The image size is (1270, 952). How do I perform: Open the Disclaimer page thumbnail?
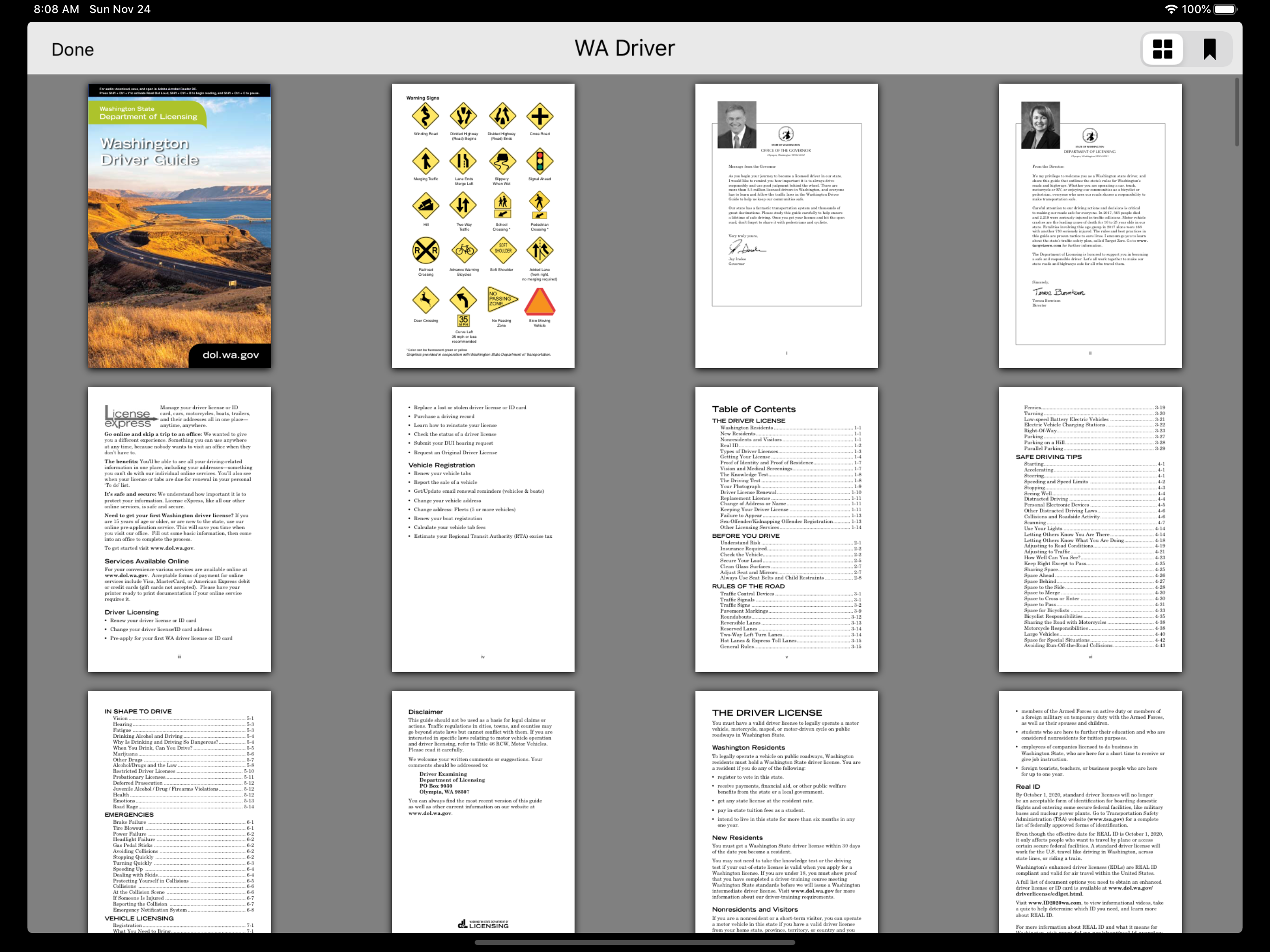pos(483,811)
